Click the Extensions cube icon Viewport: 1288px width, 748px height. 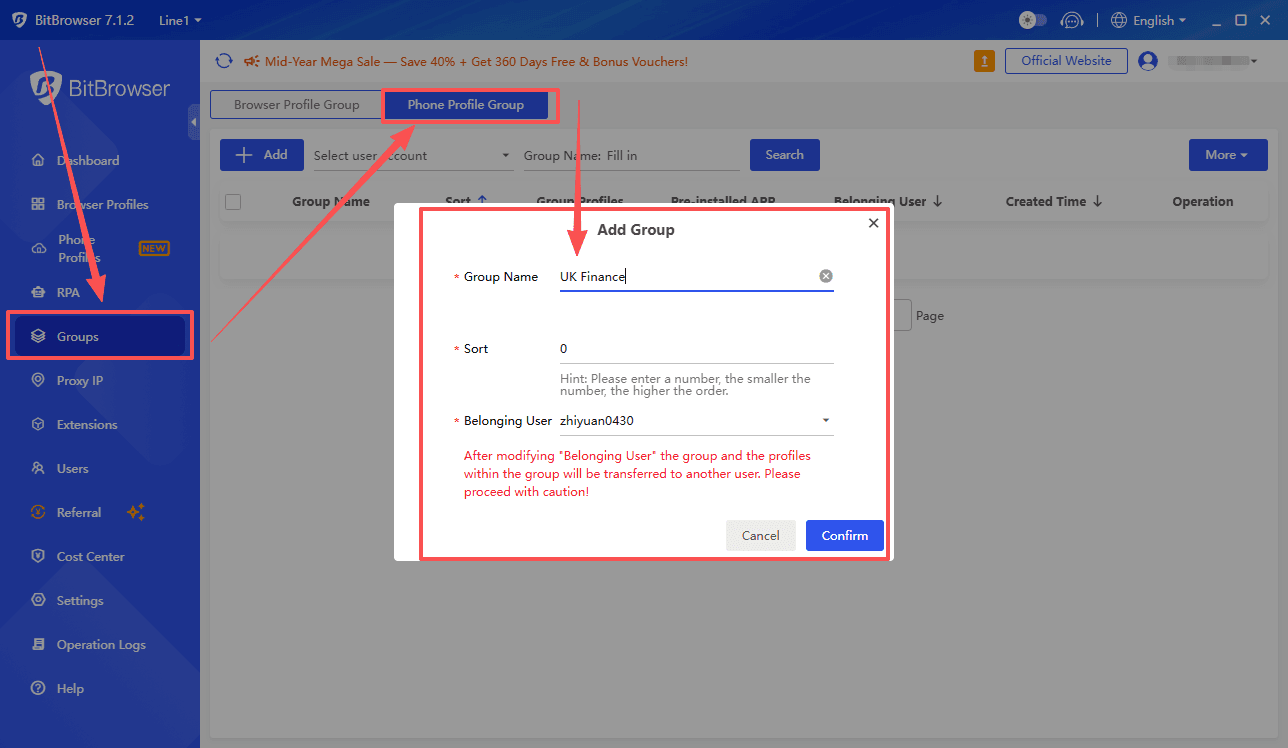[38, 424]
